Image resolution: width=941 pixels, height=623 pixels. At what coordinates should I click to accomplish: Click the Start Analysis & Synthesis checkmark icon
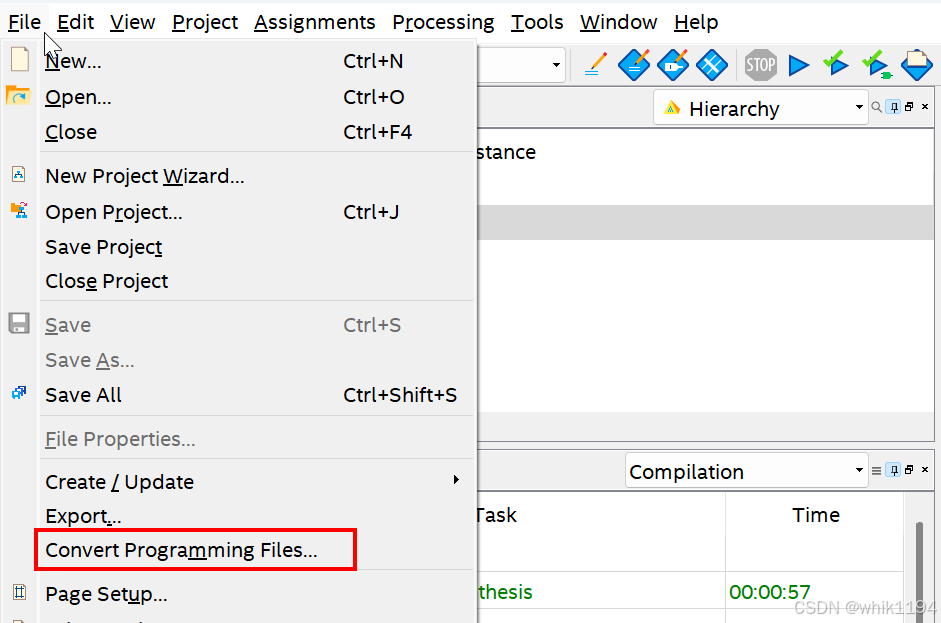[836, 64]
